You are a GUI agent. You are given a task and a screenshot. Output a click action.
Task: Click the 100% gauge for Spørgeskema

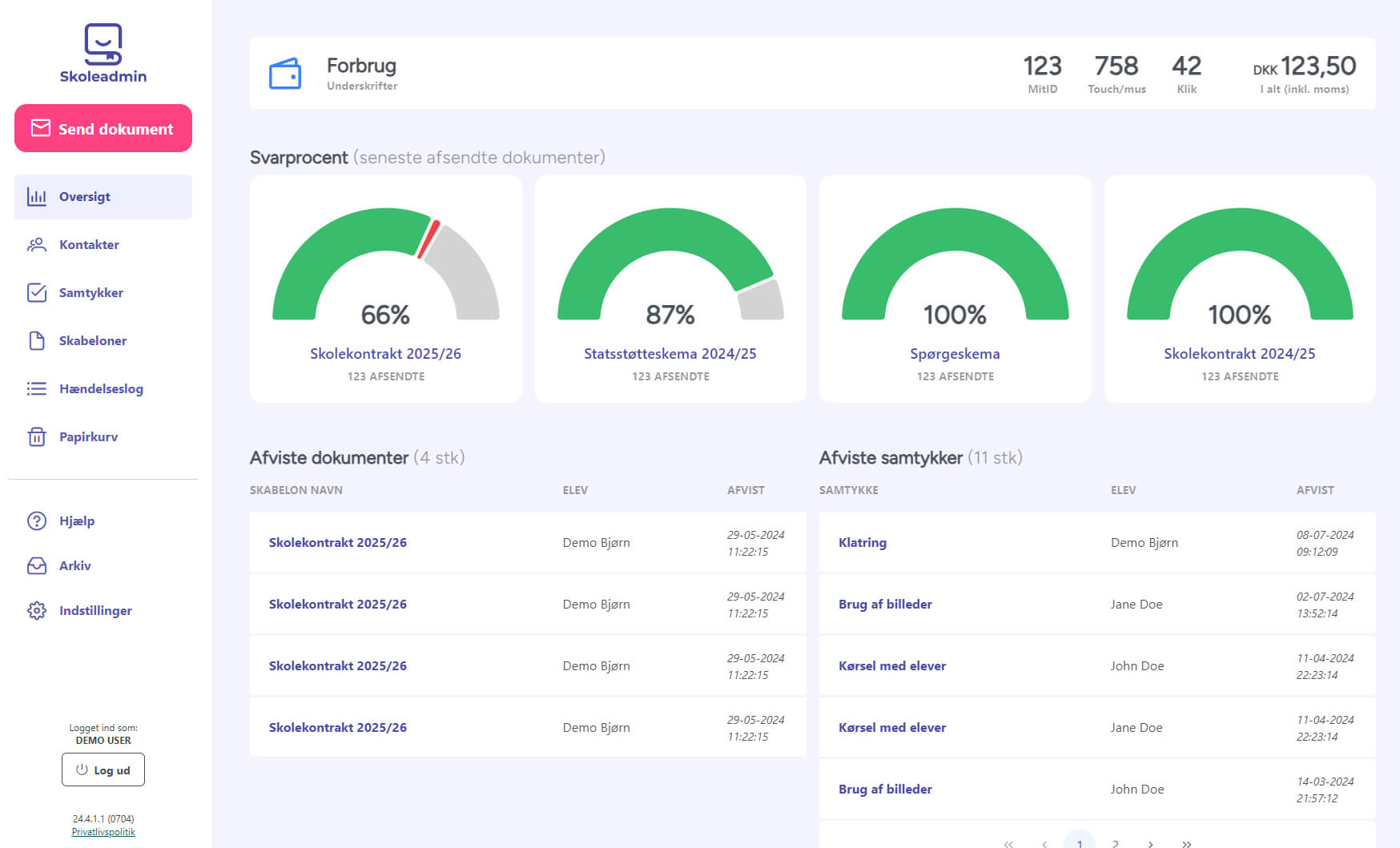pos(955,264)
